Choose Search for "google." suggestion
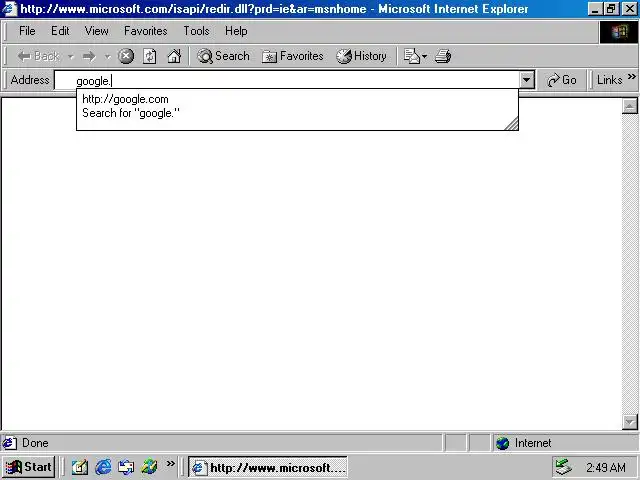Viewport: 640px width, 480px height. [297, 113]
